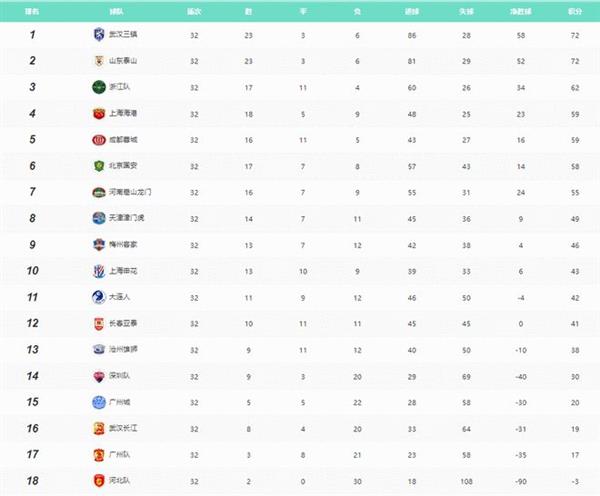Click the 山东泰山 team crest
600x496 pixels.
[99, 61]
